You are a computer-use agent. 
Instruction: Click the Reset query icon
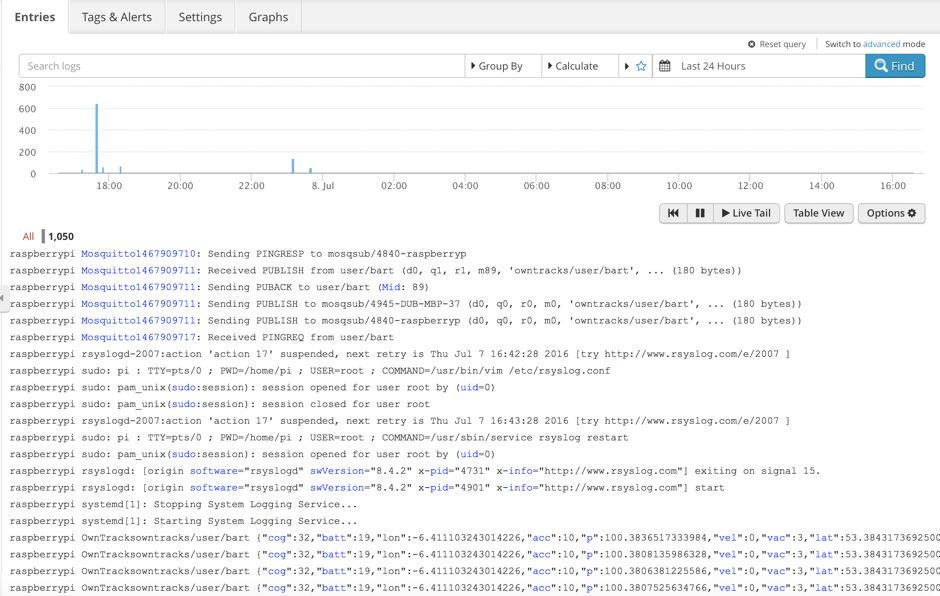click(752, 44)
